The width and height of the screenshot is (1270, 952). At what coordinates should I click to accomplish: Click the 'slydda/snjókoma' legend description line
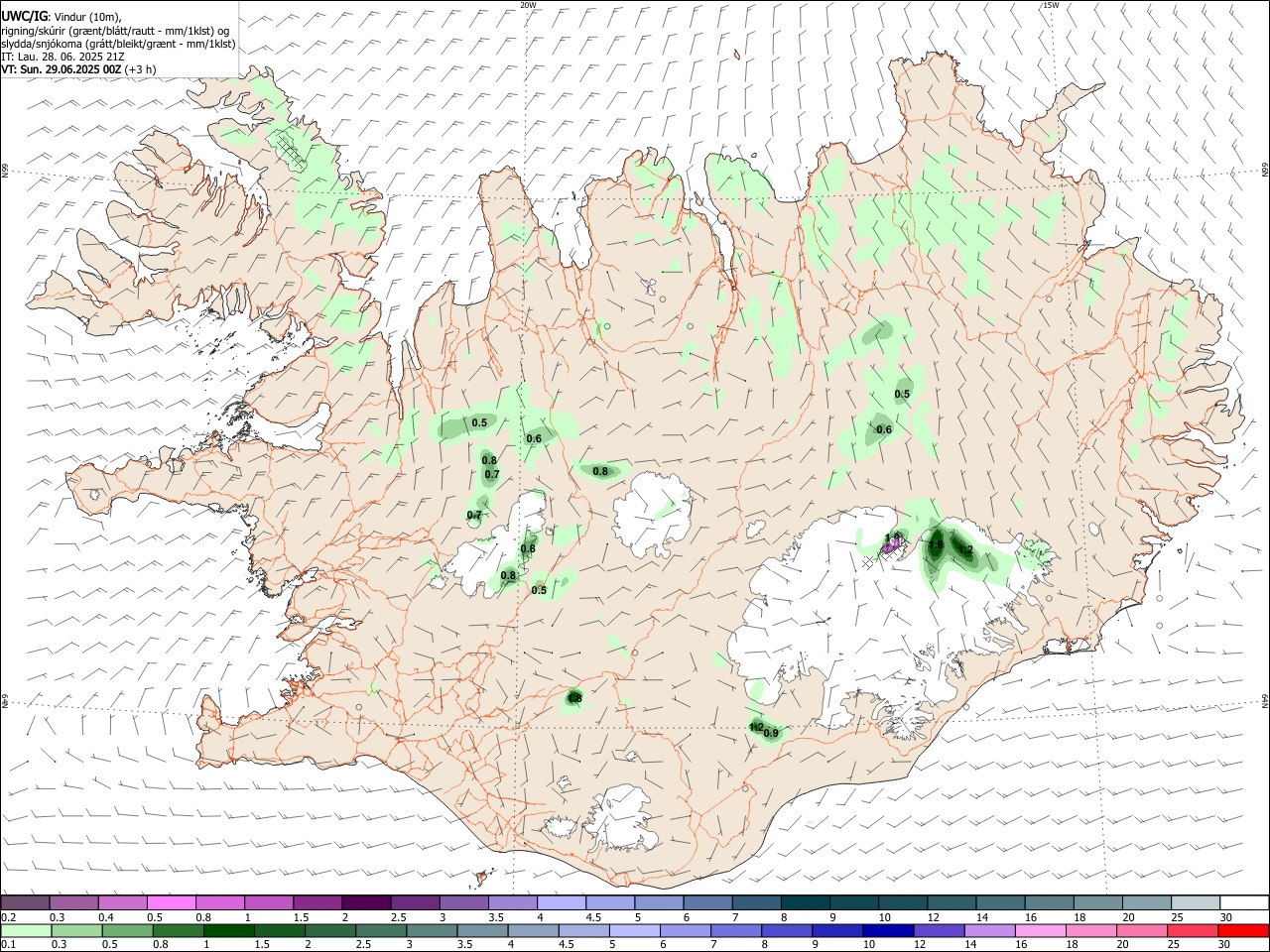118,44
